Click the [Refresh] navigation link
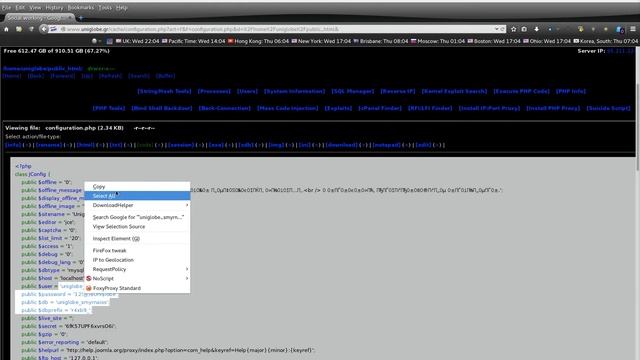This screenshot has height=360, width=640. [110, 76]
